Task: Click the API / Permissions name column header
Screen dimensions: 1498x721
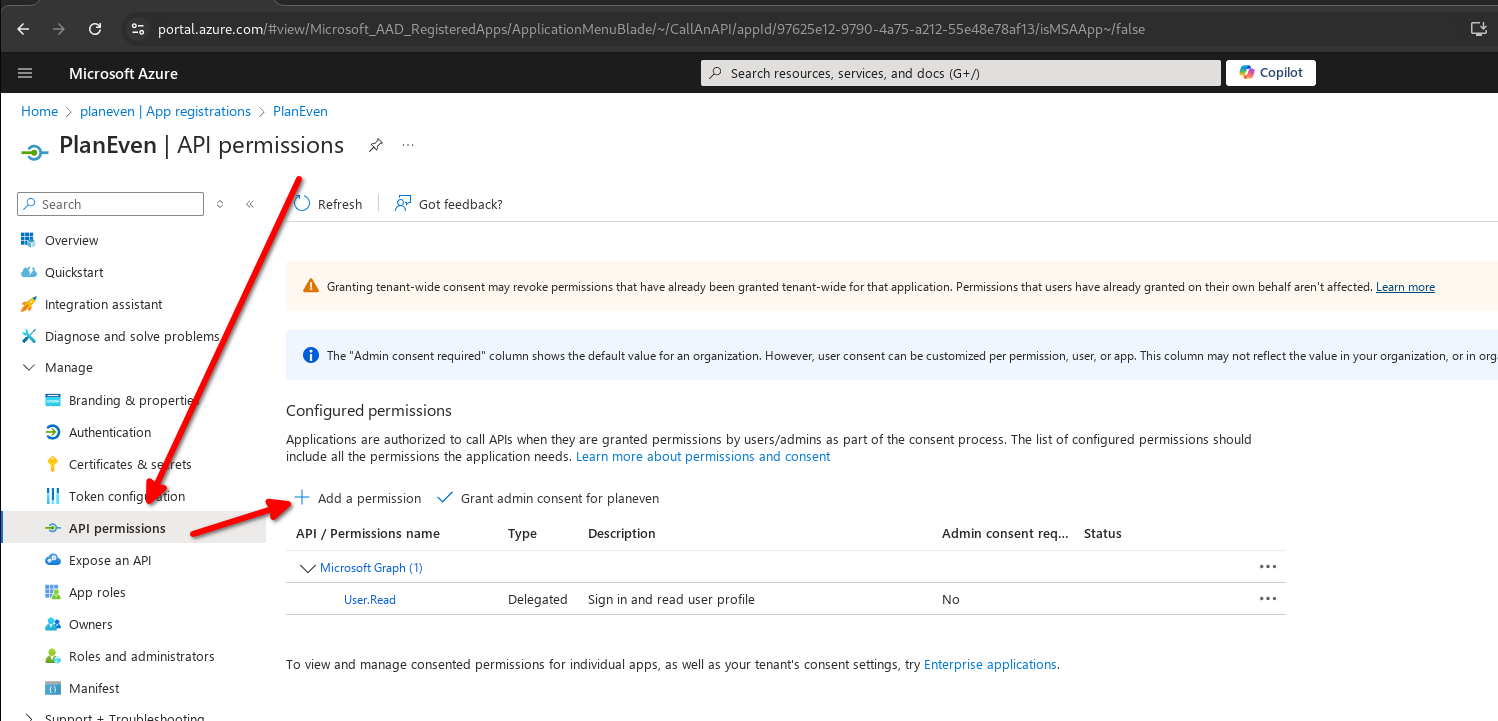Action: click(368, 534)
